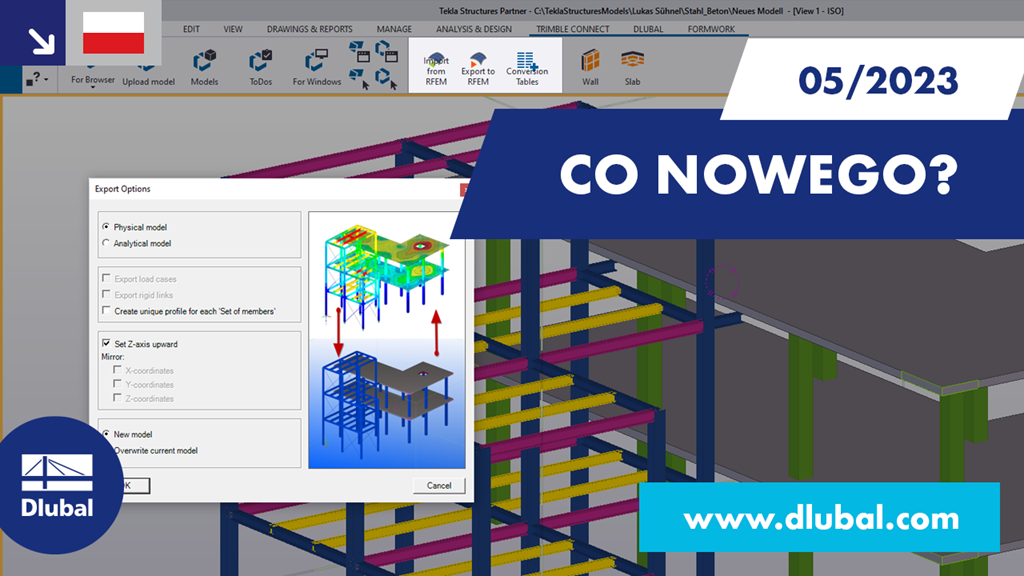Click the bottom-right cursor selection icon
This screenshot has width=1024, height=576.
pos(387,79)
